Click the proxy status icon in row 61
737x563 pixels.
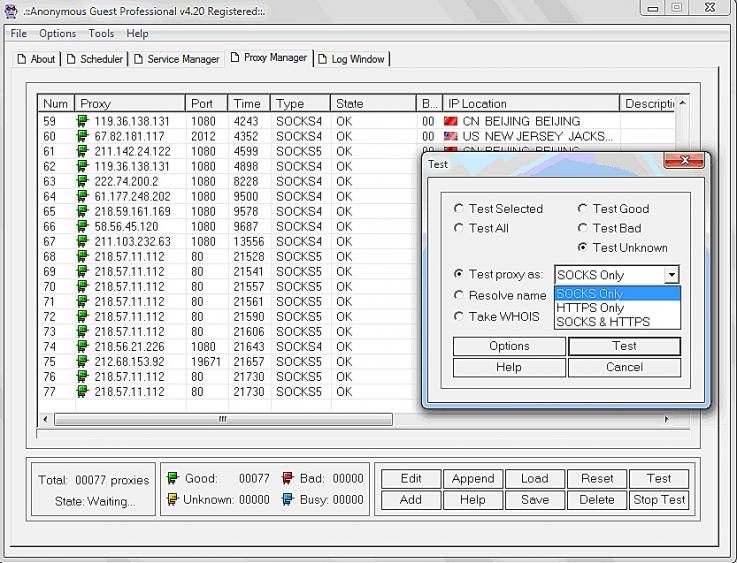point(82,151)
